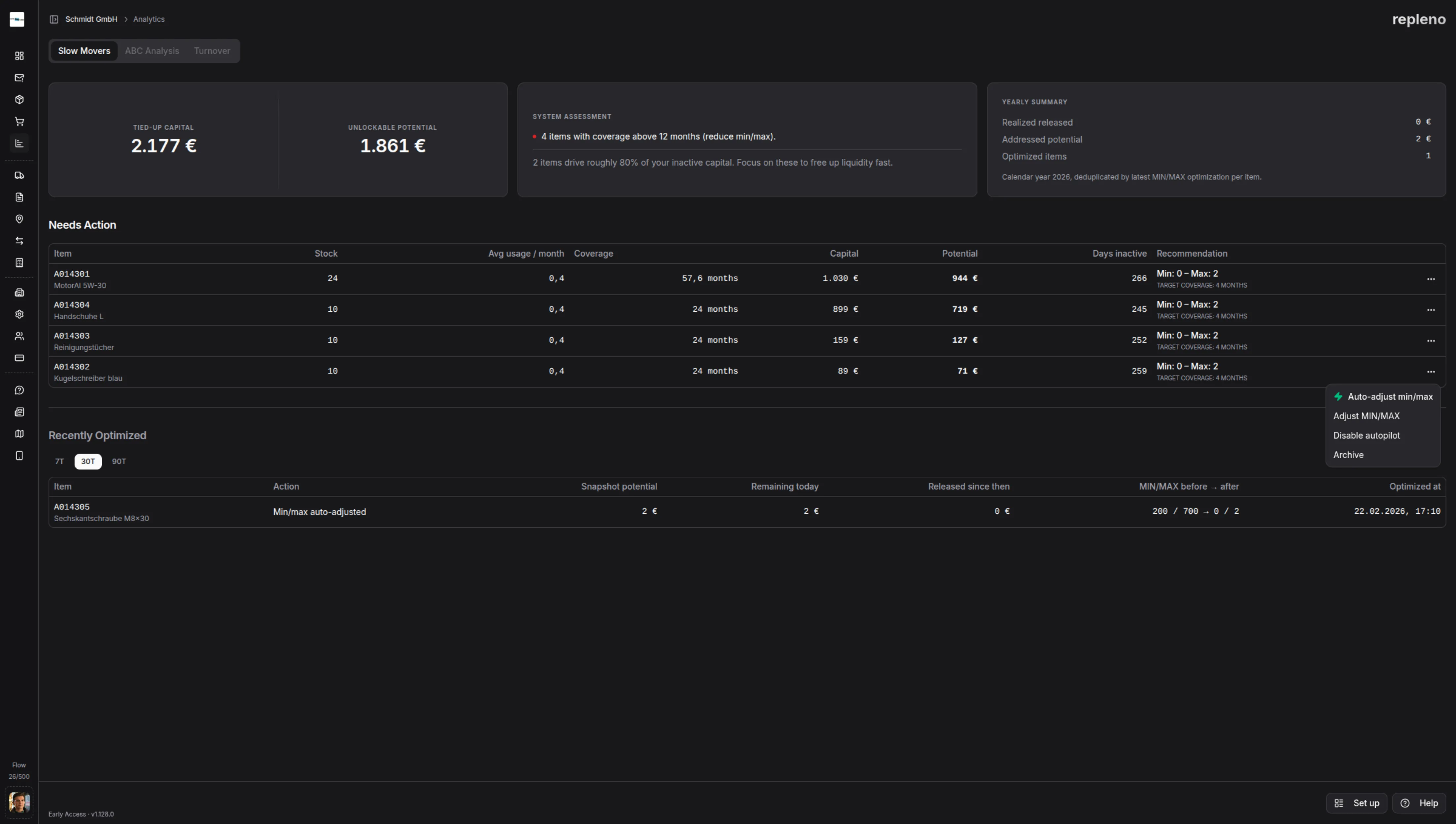1456x824 pixels.
Task: Open the actions menu for item A014304
Action: coord(1432,310)
